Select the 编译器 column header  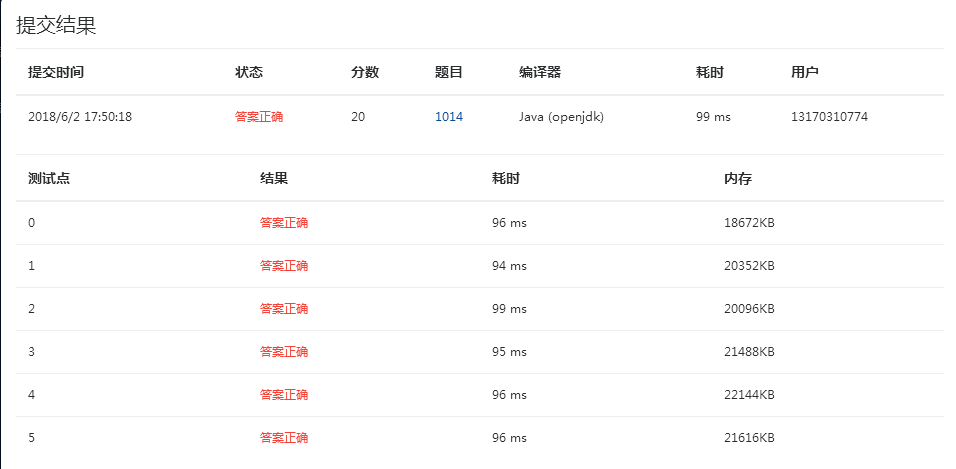[540, 73]
